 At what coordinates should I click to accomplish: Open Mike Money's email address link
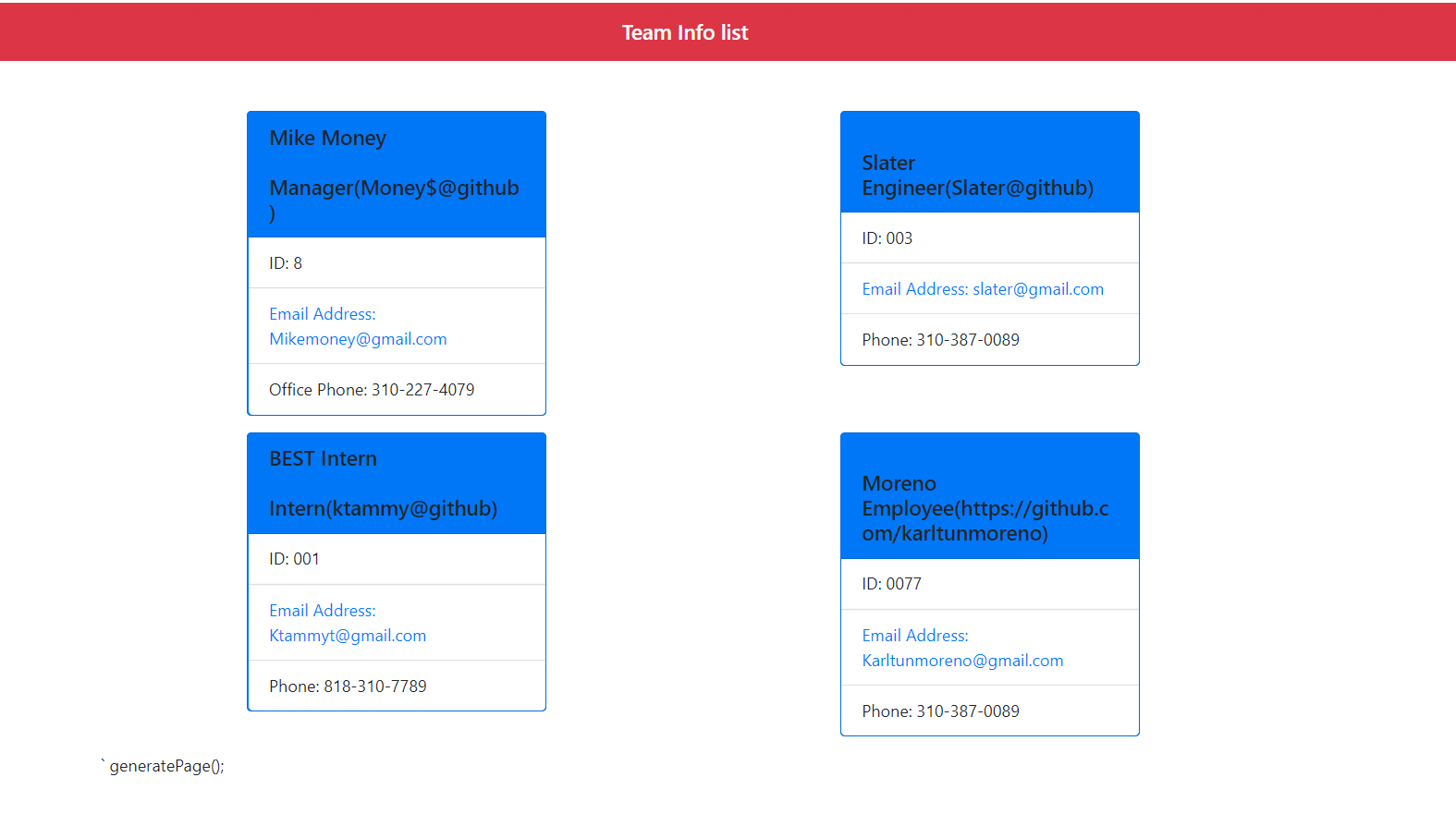click(358, 326)
